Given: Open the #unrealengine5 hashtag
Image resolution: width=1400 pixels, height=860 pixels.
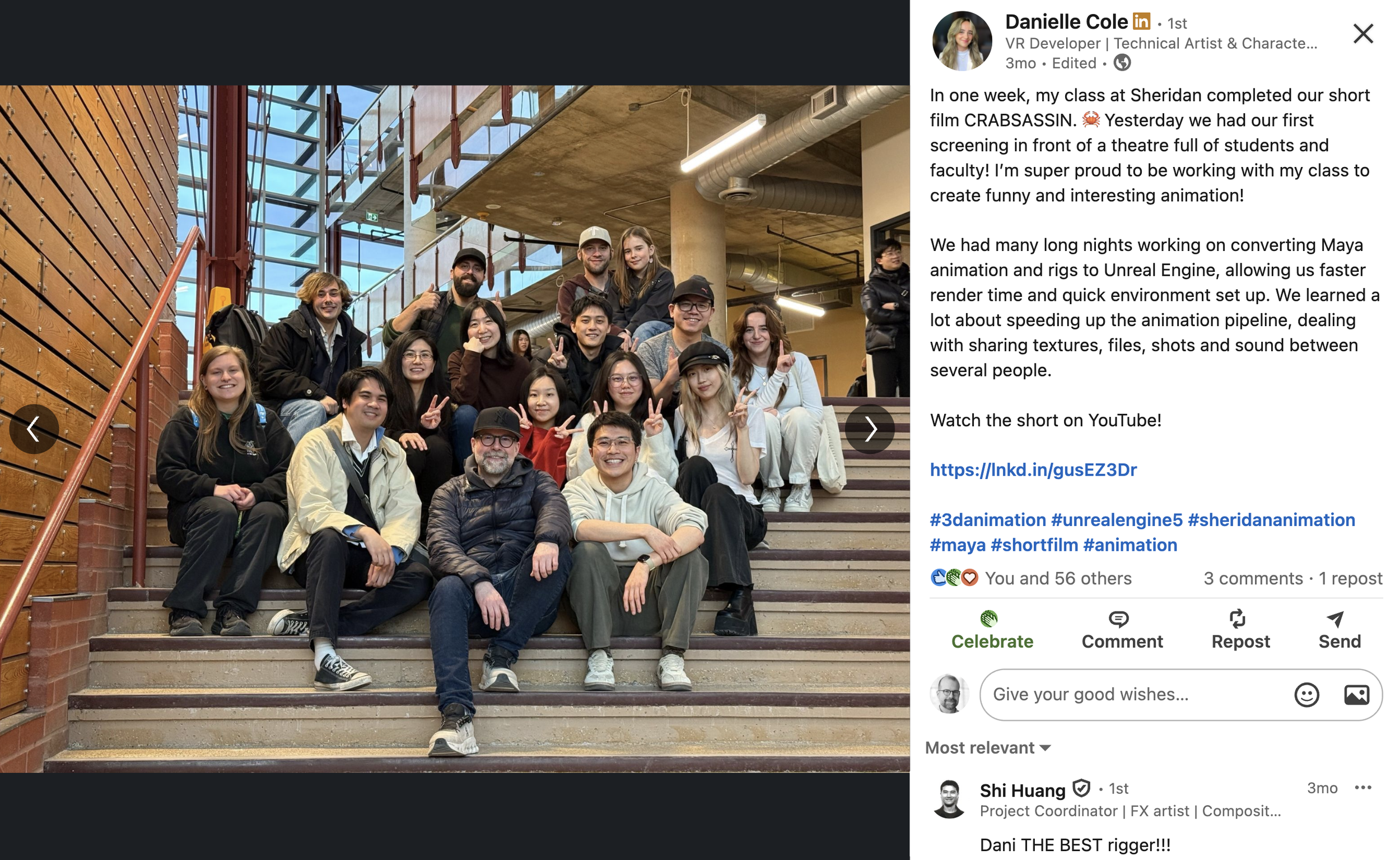Looking at the screenshot, I should (1117, 520).
